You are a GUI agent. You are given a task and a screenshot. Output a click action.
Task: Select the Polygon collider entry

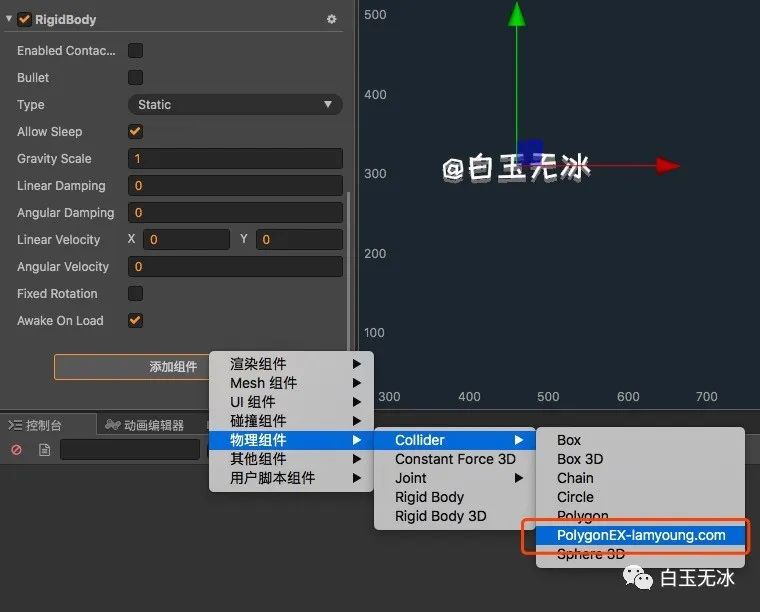coord(640,516)
